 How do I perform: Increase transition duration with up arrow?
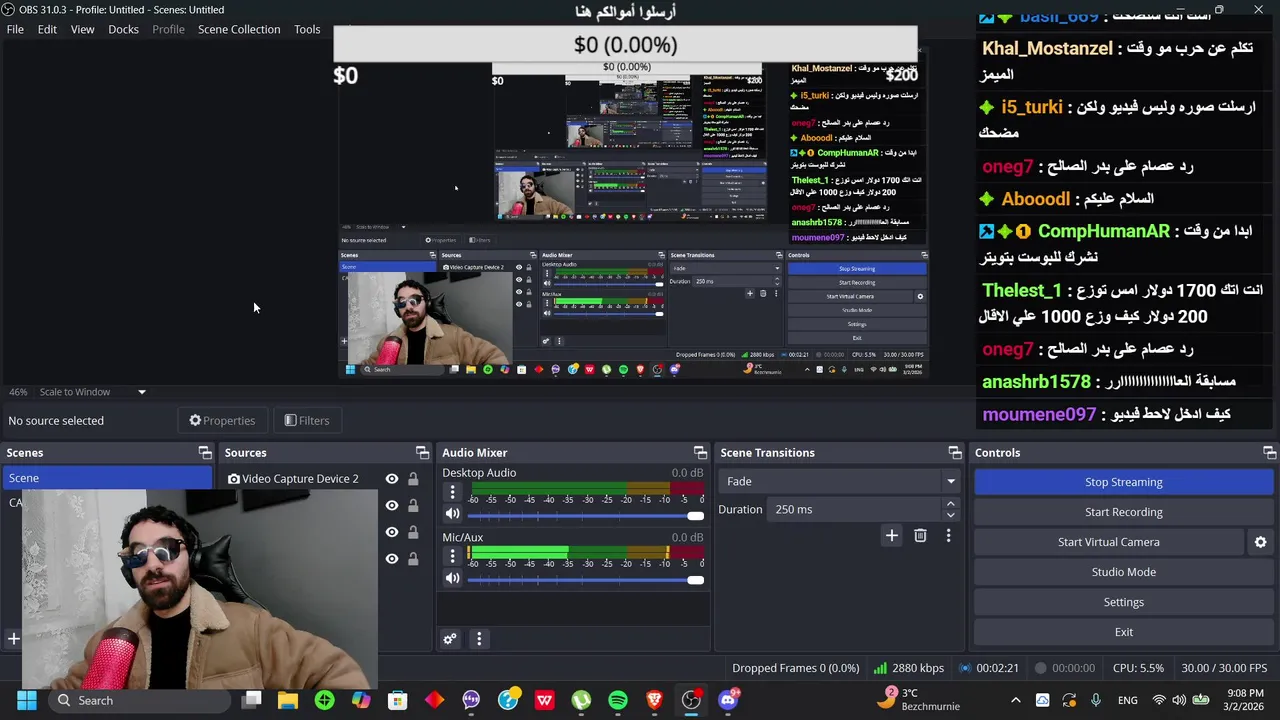point(950,504)
